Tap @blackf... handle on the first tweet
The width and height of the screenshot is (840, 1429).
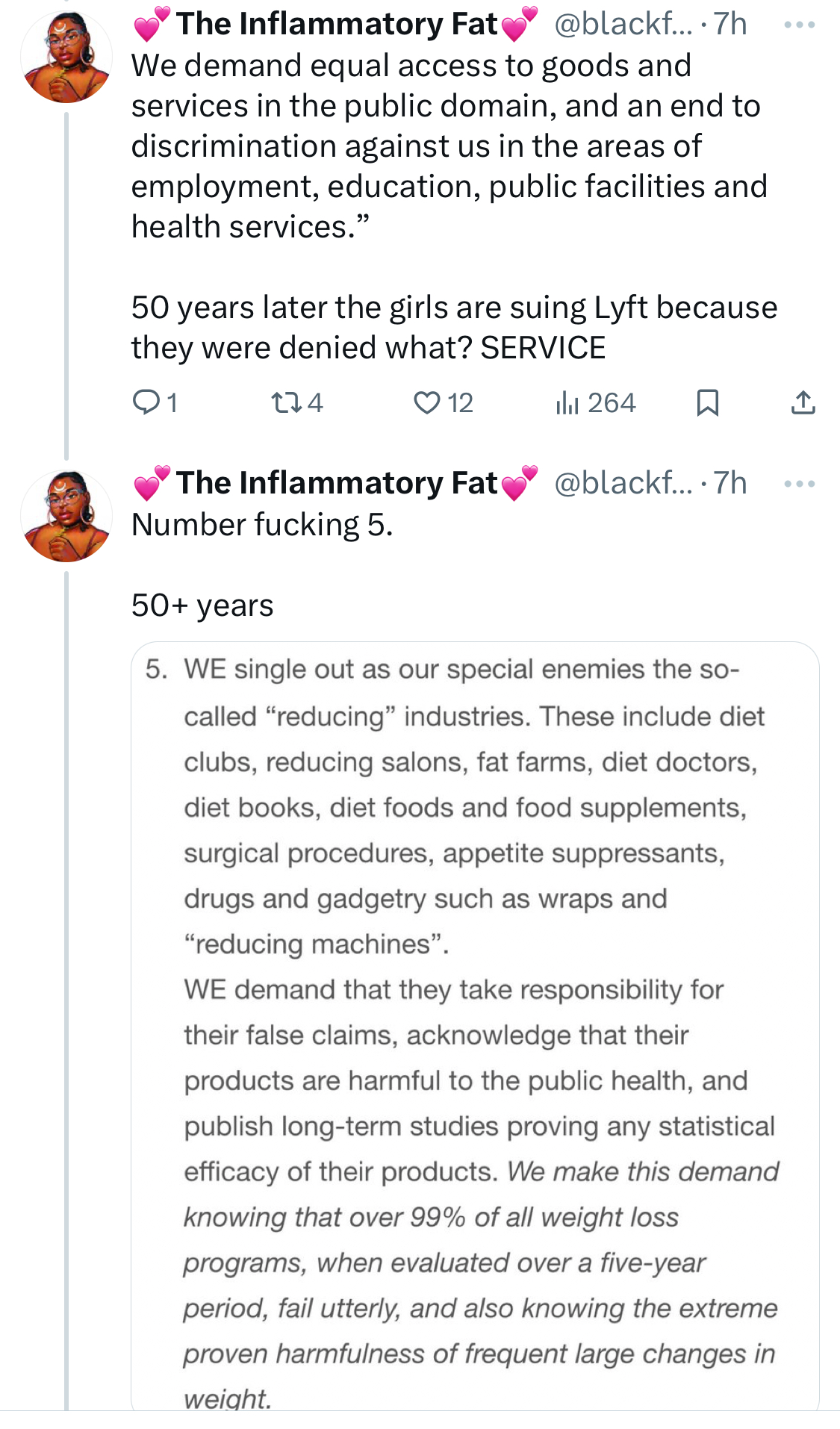[623, 25]
